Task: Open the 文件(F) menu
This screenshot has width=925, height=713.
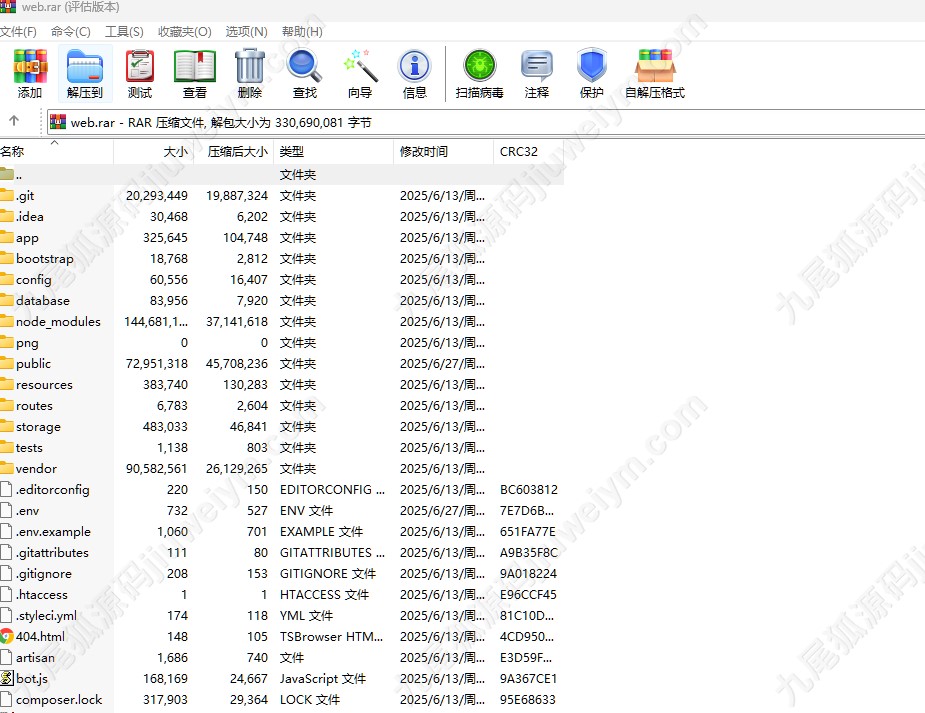Action: coord(18,31)
